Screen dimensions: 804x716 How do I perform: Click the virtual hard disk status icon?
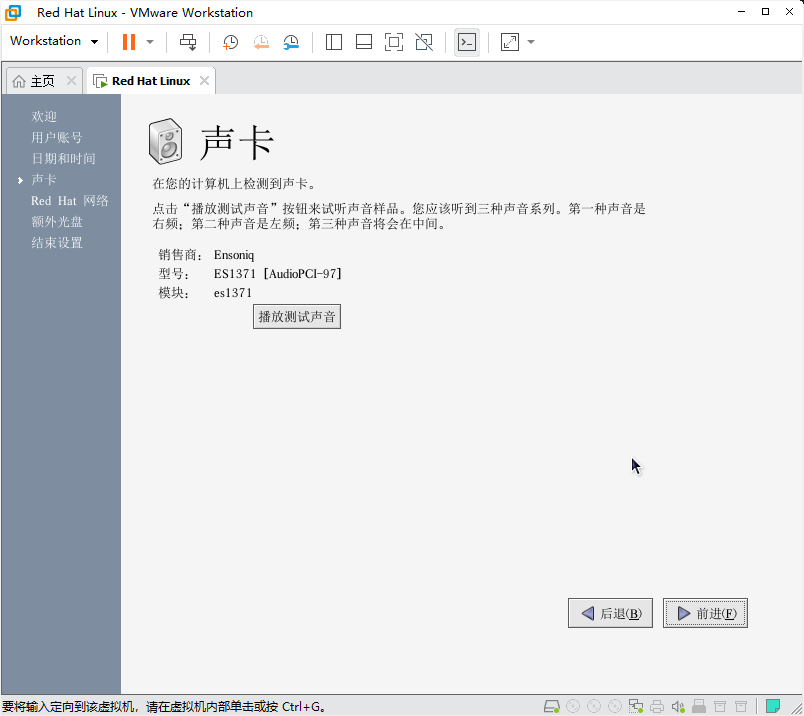pos(551,705)
